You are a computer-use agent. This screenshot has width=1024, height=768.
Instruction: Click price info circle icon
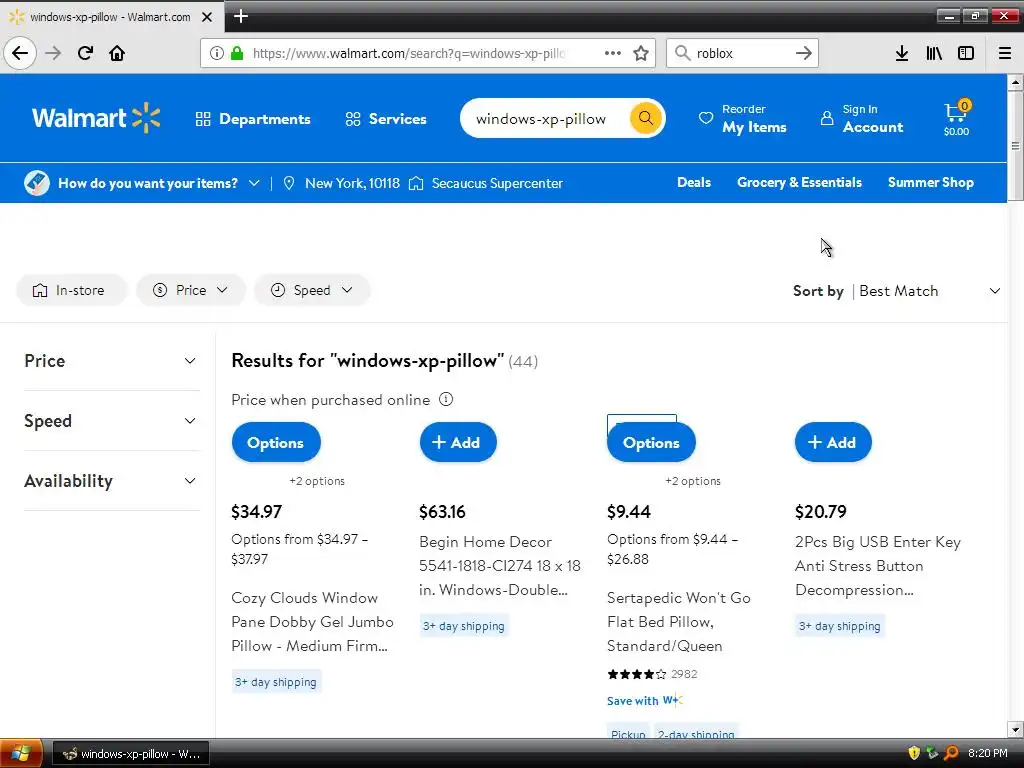coord(446,399)
